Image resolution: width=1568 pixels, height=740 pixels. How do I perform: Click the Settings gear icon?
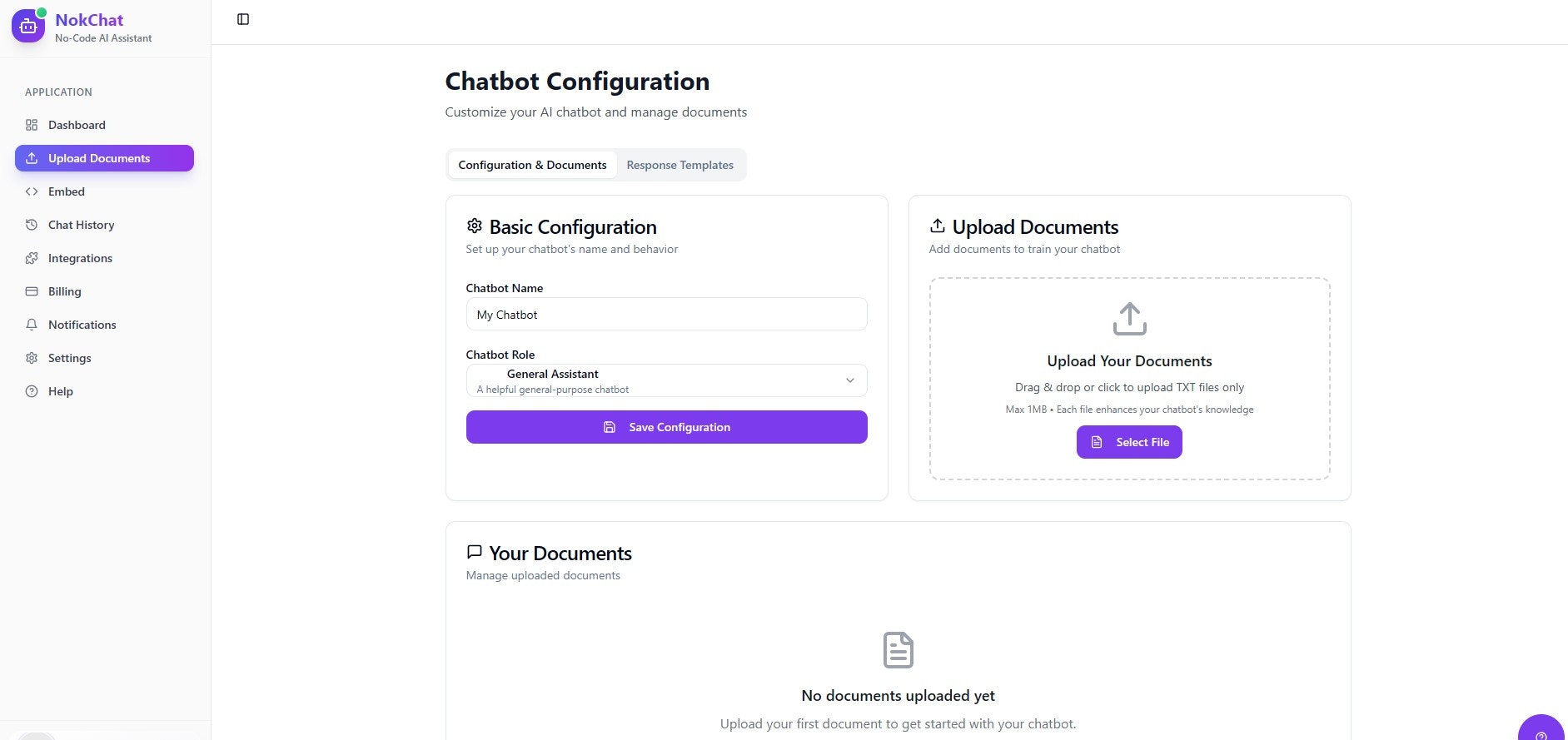pos(32,358)
